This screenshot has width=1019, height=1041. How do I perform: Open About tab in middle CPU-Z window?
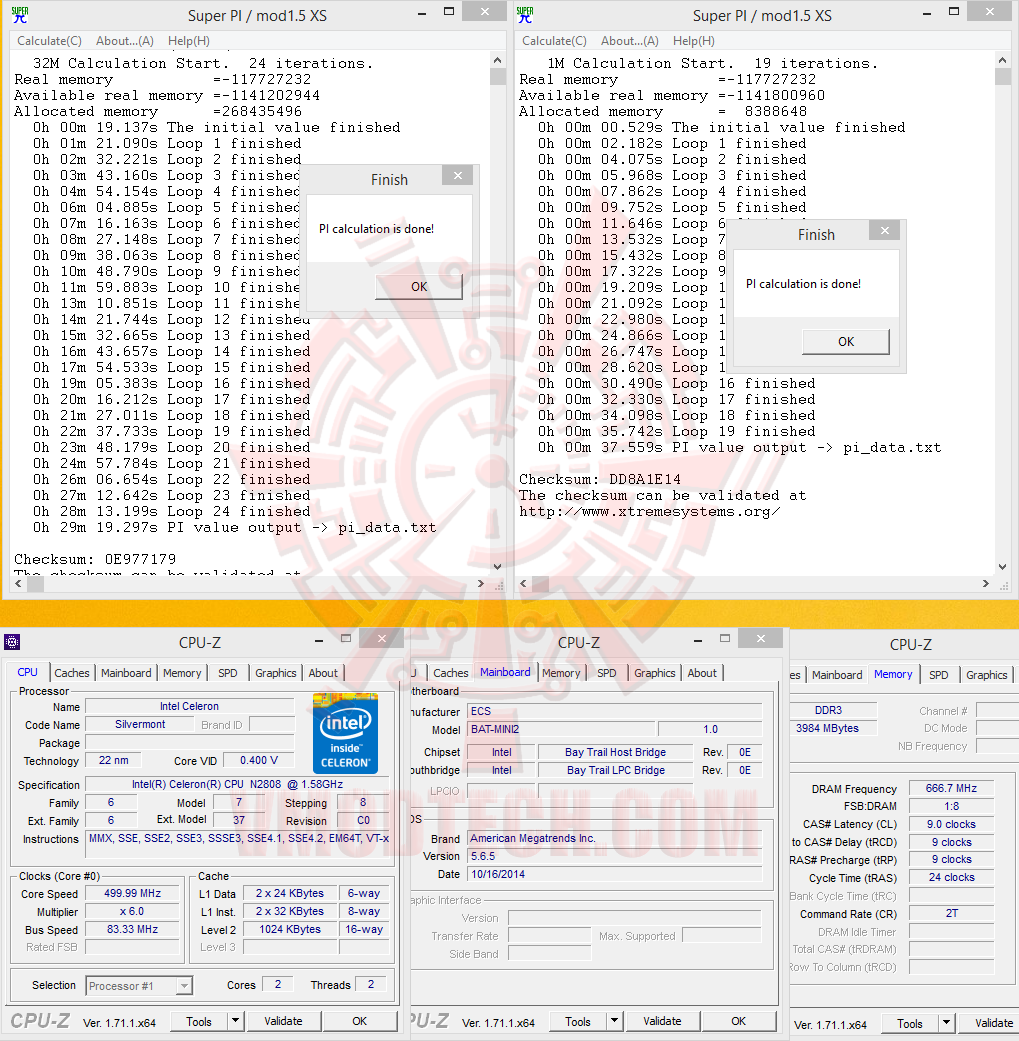pyautogui.click(x=702, y=673)
